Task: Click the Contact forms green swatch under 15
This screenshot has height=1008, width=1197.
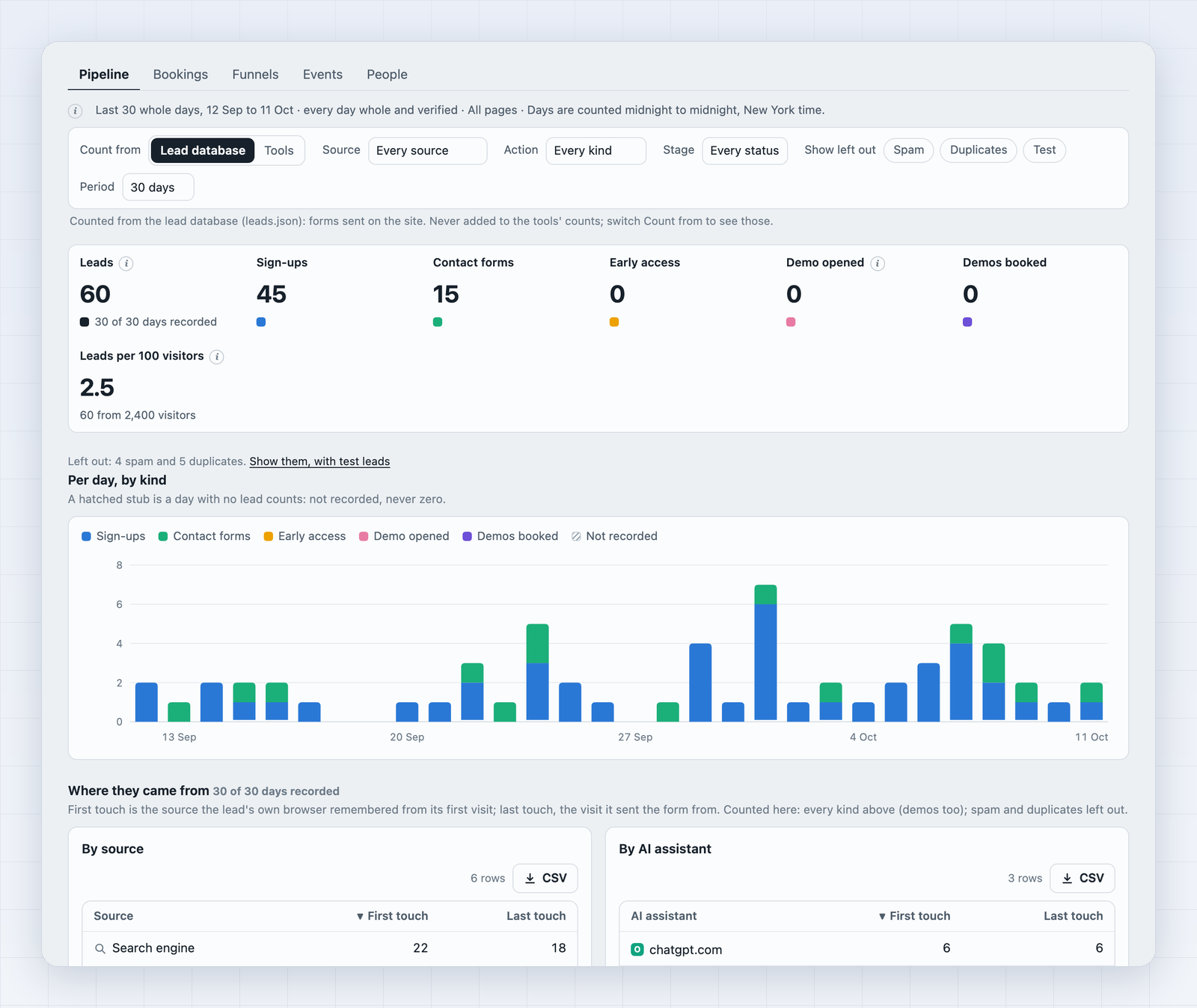Action: coord(438,322)
